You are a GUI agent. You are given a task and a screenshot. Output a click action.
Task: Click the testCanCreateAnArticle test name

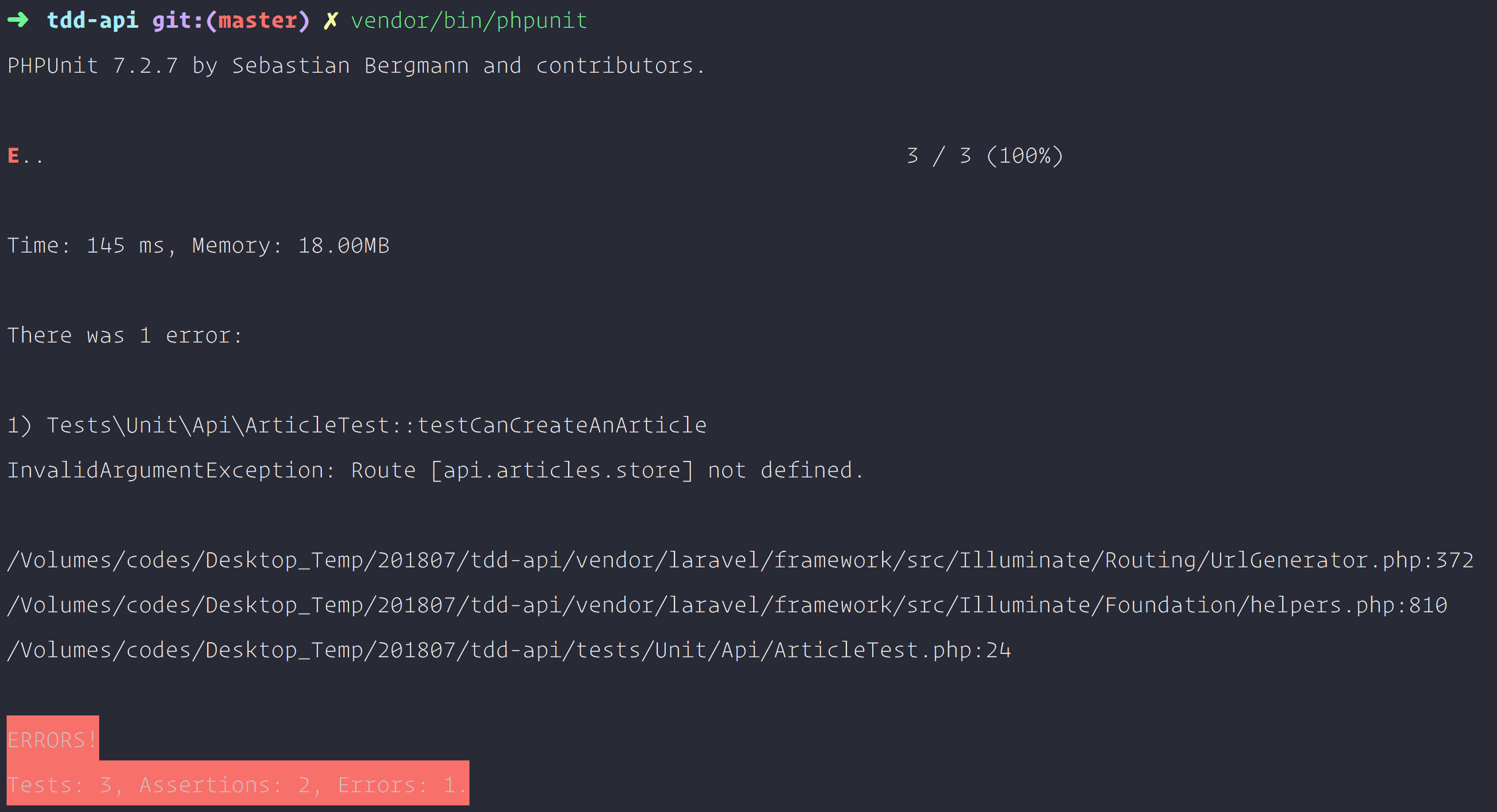point(562,425)
